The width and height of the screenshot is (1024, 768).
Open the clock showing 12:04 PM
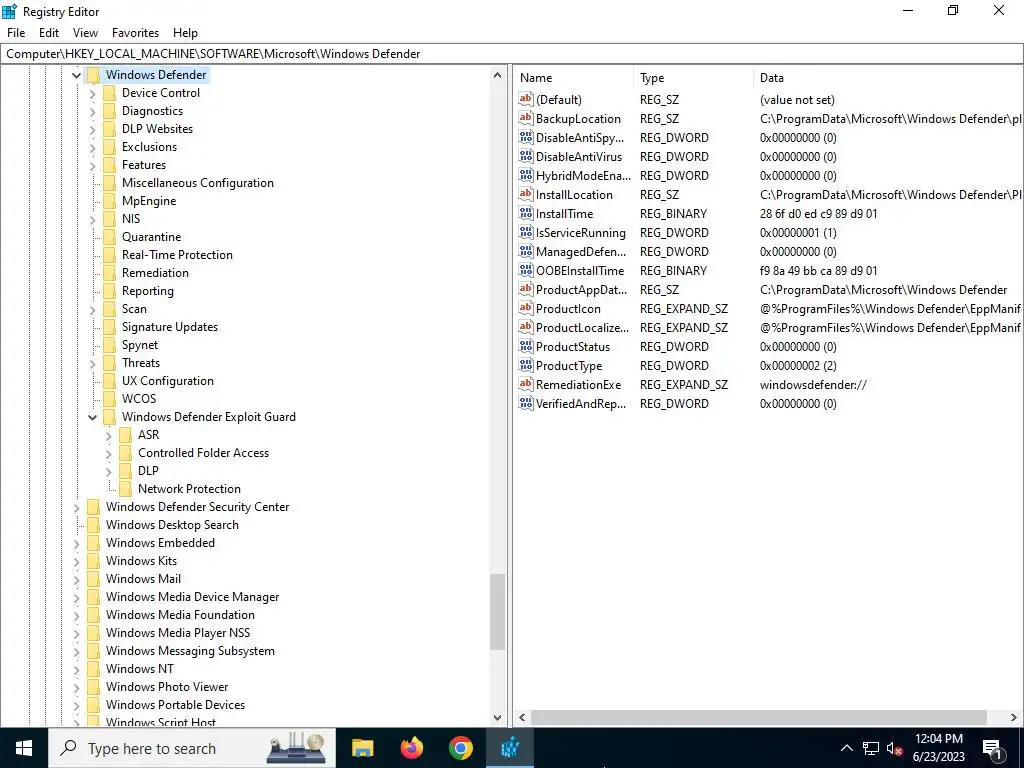(x=938, y=748)
